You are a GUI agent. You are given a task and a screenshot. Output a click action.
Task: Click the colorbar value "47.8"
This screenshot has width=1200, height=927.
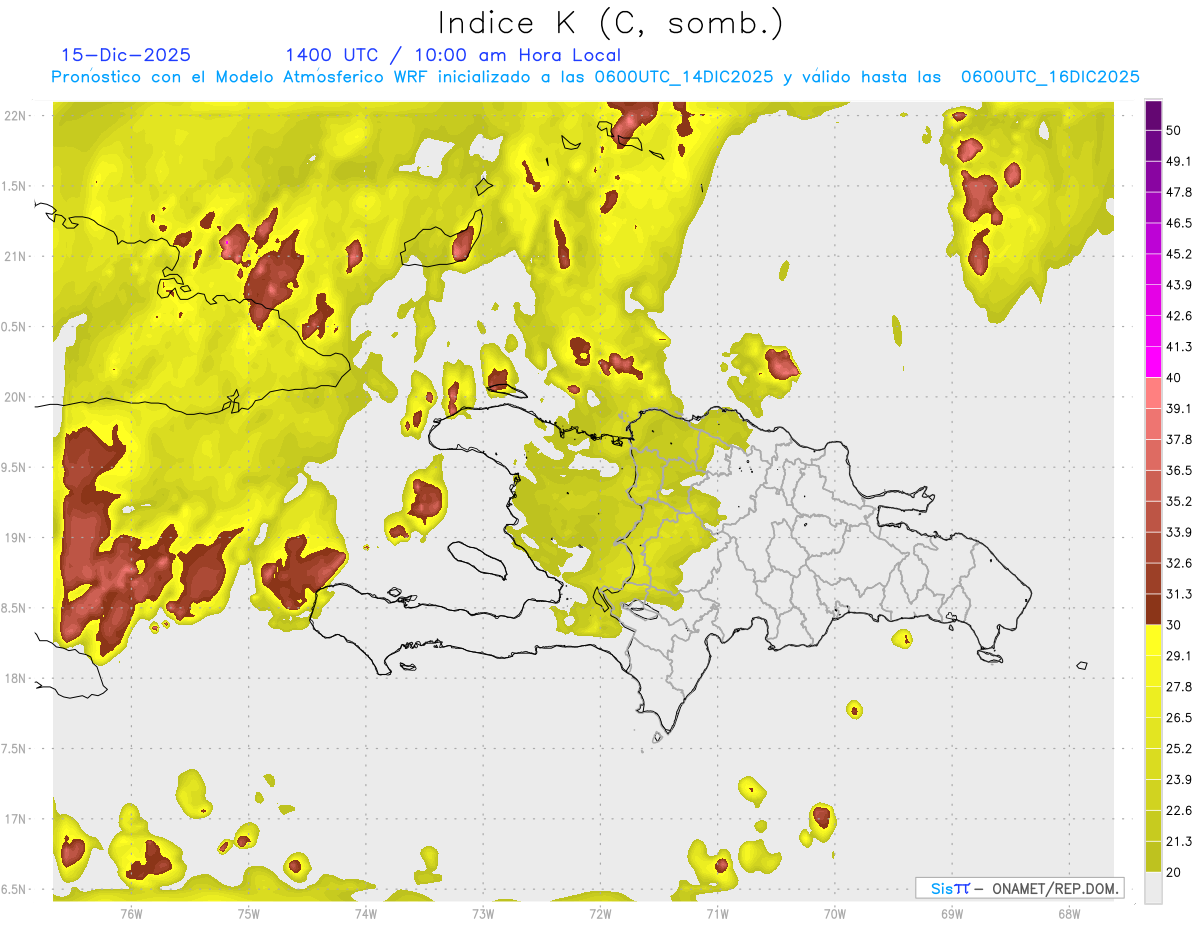point(1180,192)
